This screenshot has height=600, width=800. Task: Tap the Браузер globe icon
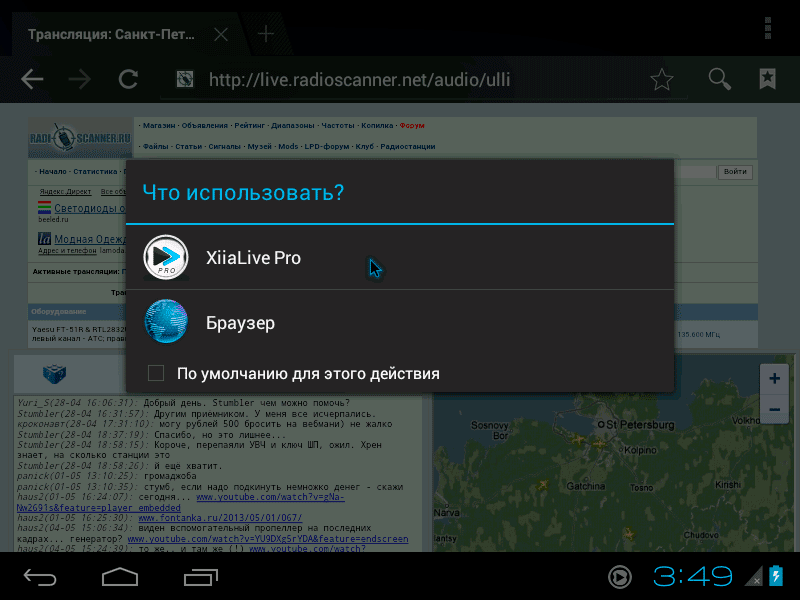coord(165,323)
